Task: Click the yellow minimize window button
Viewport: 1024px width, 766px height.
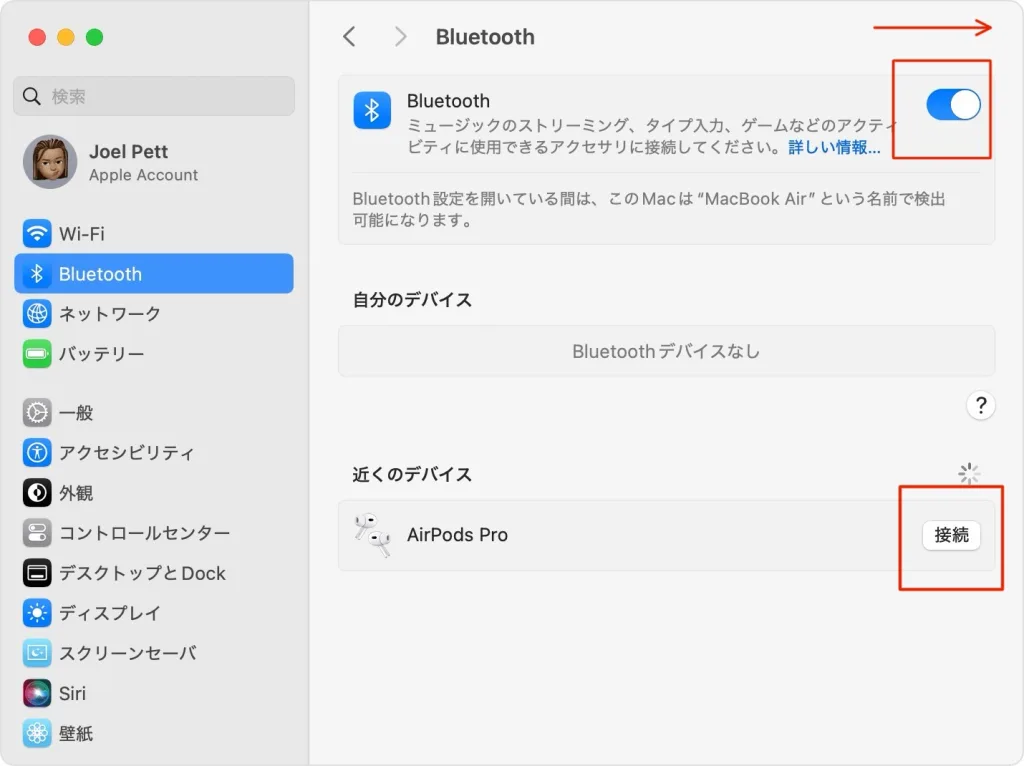Action: pyautogui.click(x=66, y=37)
